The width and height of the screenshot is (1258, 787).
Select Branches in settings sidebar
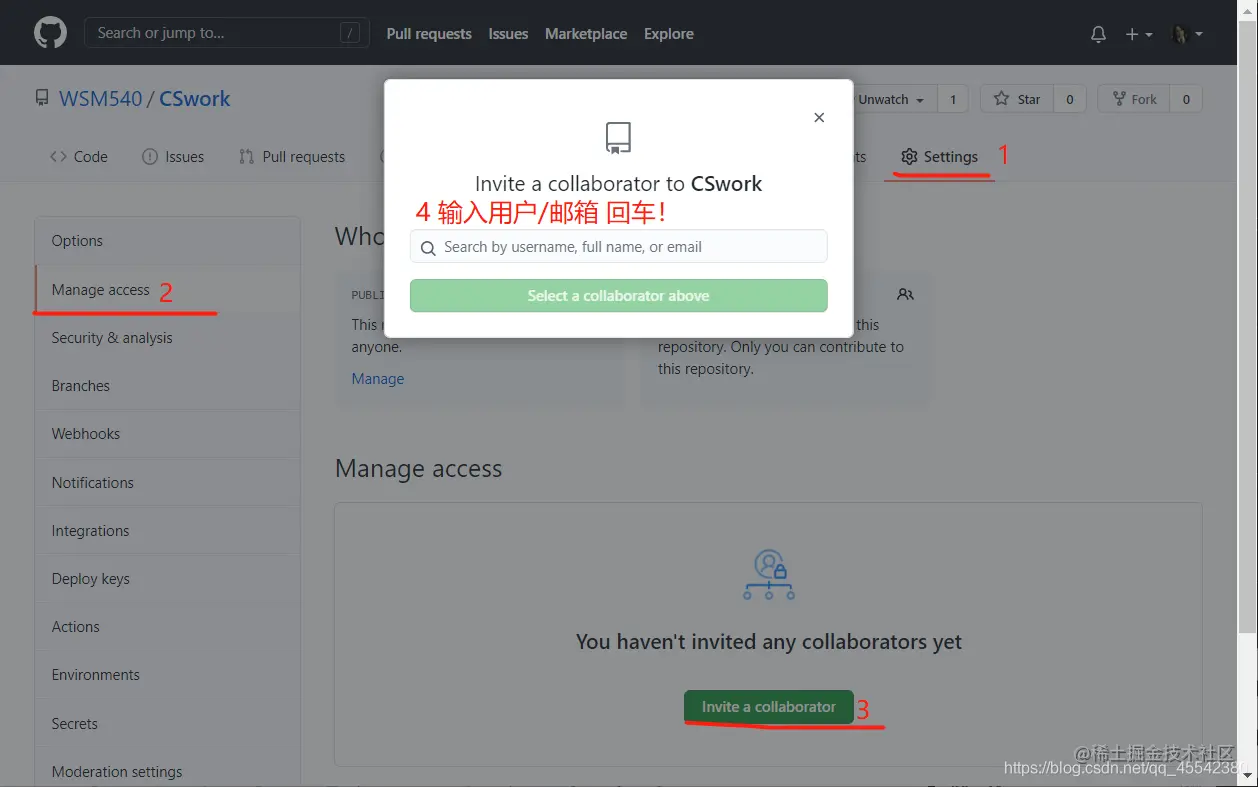click(168, 386)
